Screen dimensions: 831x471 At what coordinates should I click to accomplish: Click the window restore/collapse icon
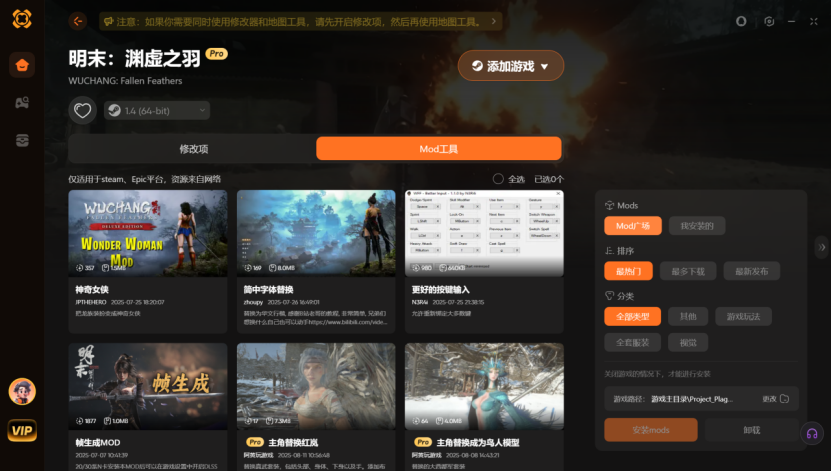click(814, 21)
